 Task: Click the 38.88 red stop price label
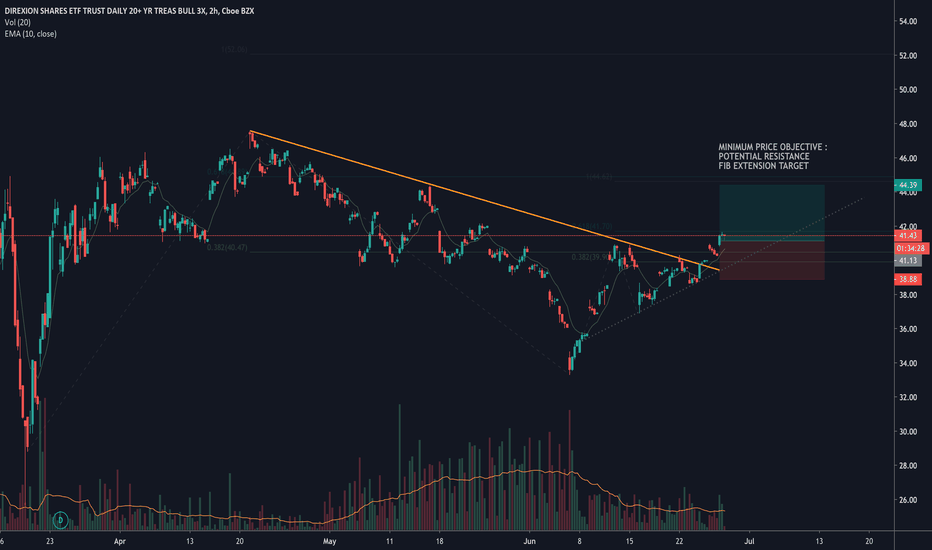(x=908, y=279)
